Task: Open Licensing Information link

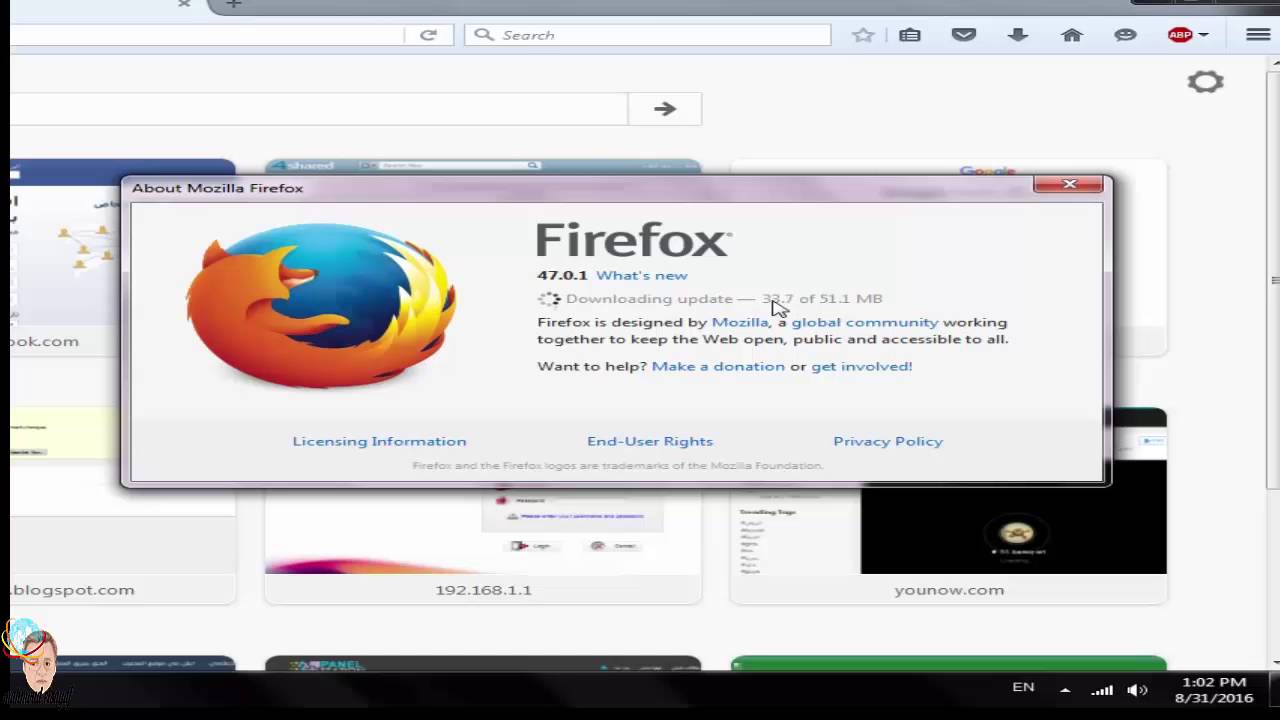Action: click(x=379, y=441)
